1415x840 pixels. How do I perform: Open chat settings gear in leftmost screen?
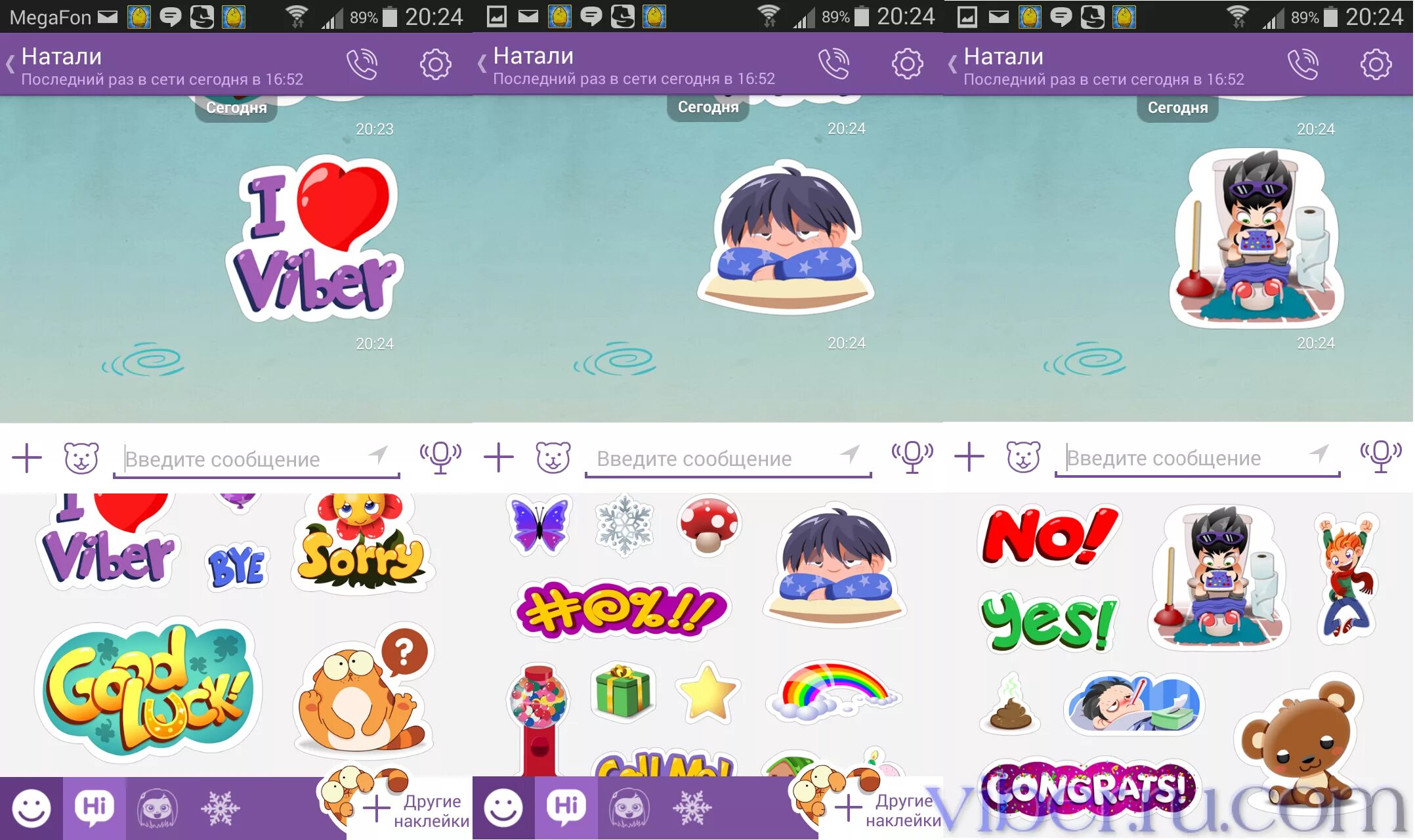(436, 64)
